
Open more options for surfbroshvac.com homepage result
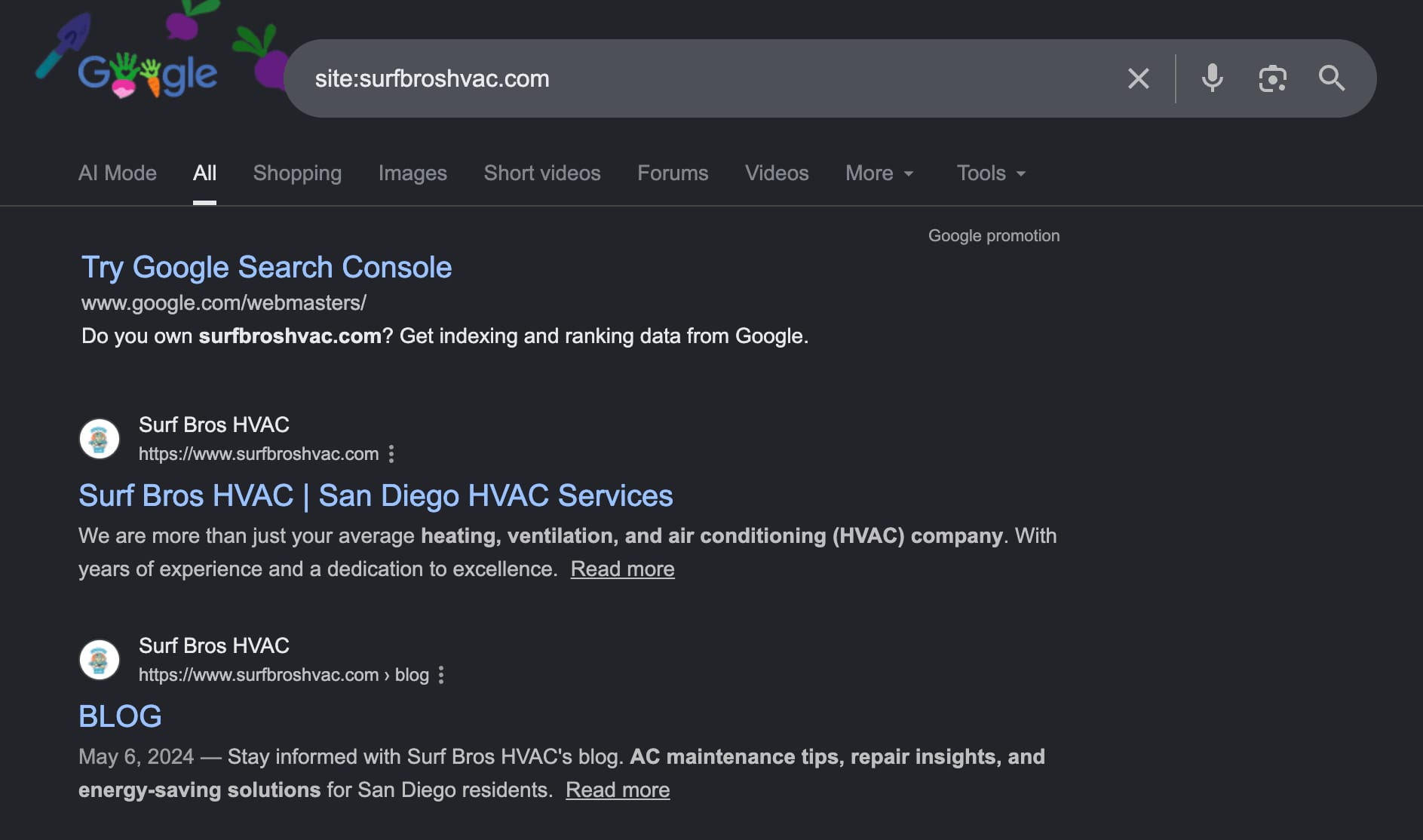pos(391,454)
